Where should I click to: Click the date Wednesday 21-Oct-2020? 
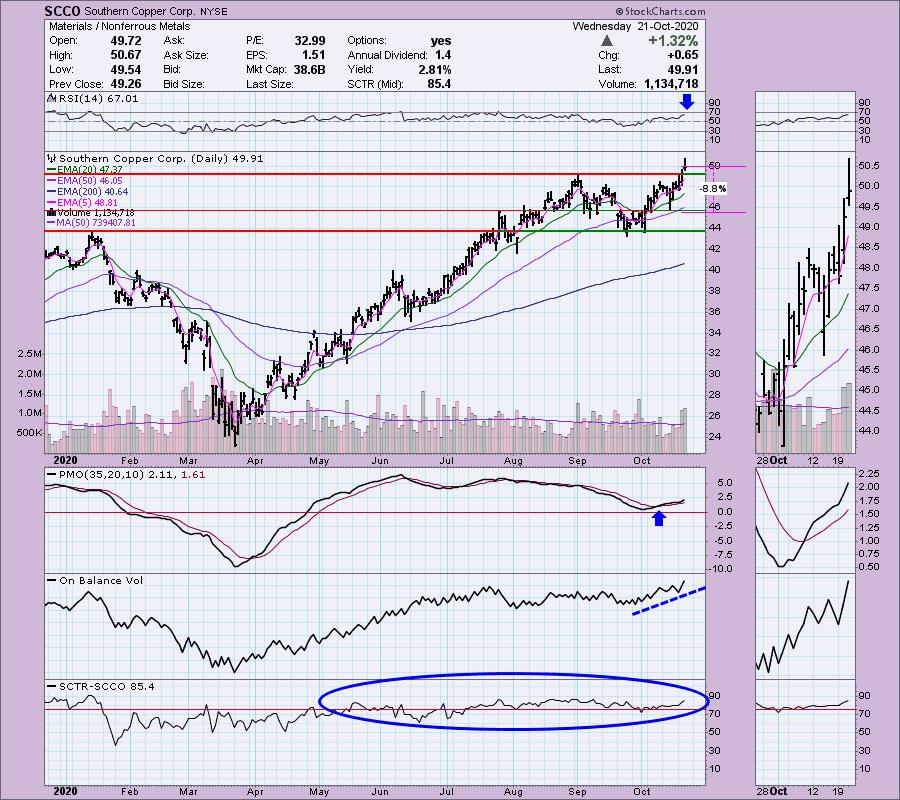[635, 26]
